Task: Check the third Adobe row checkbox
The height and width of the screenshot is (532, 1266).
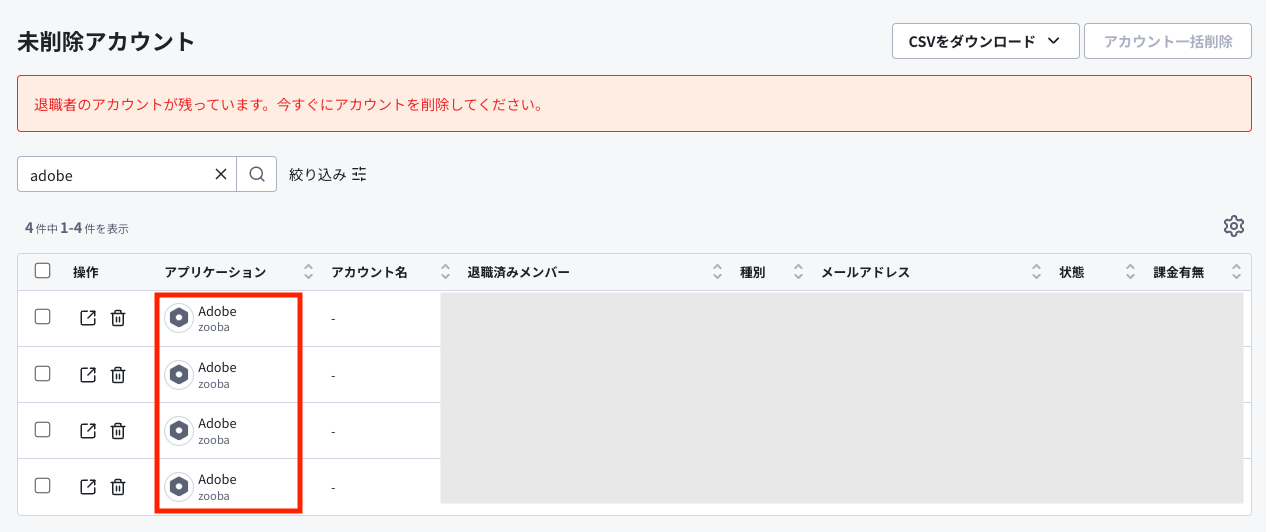Action: [x=42, y=429]
